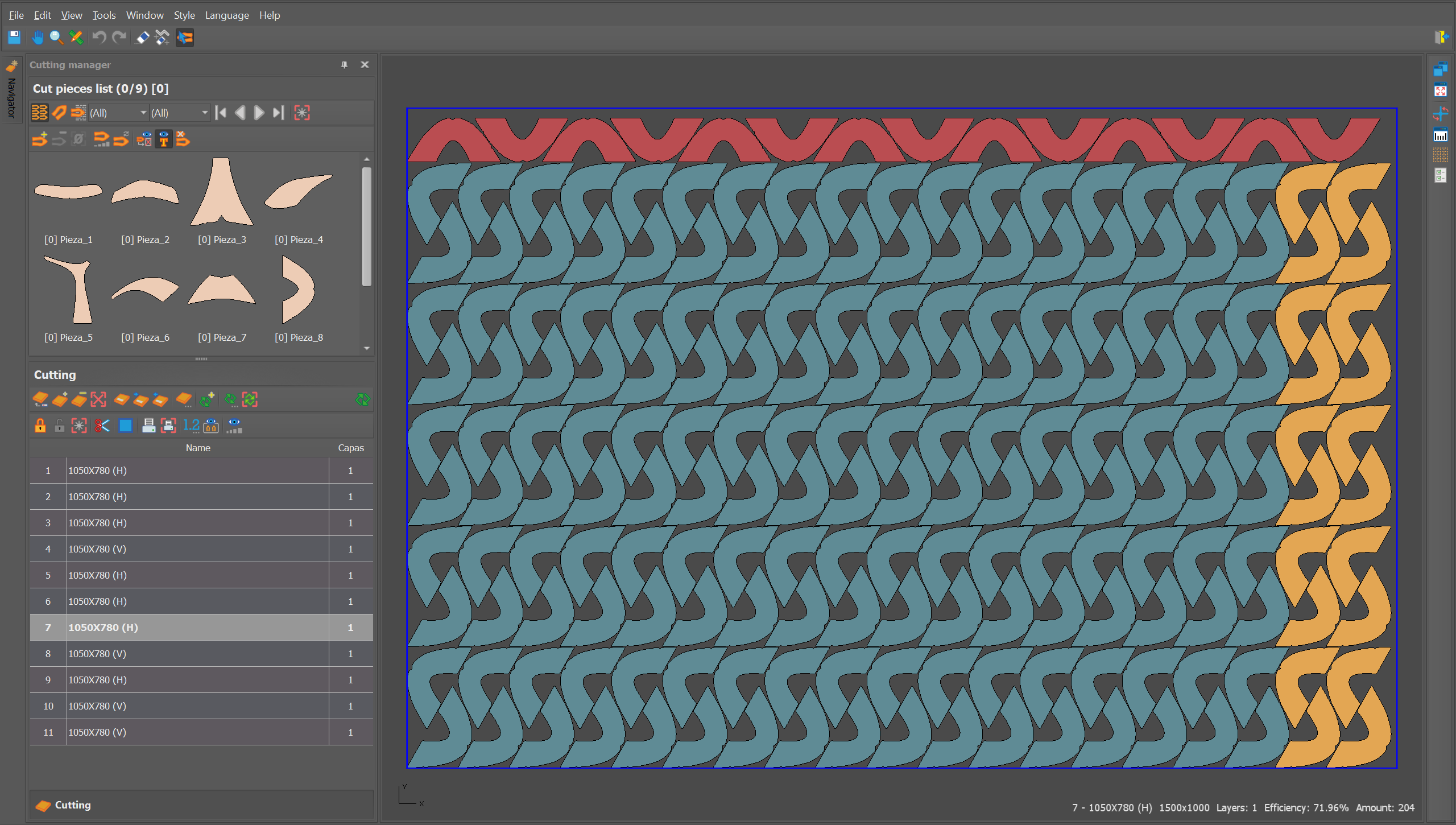The height and width of the screenshot is (825, 1456).
Task: Toggle the grid view of cut pieces
Action: pyautogui.click(x=39, y=113)
